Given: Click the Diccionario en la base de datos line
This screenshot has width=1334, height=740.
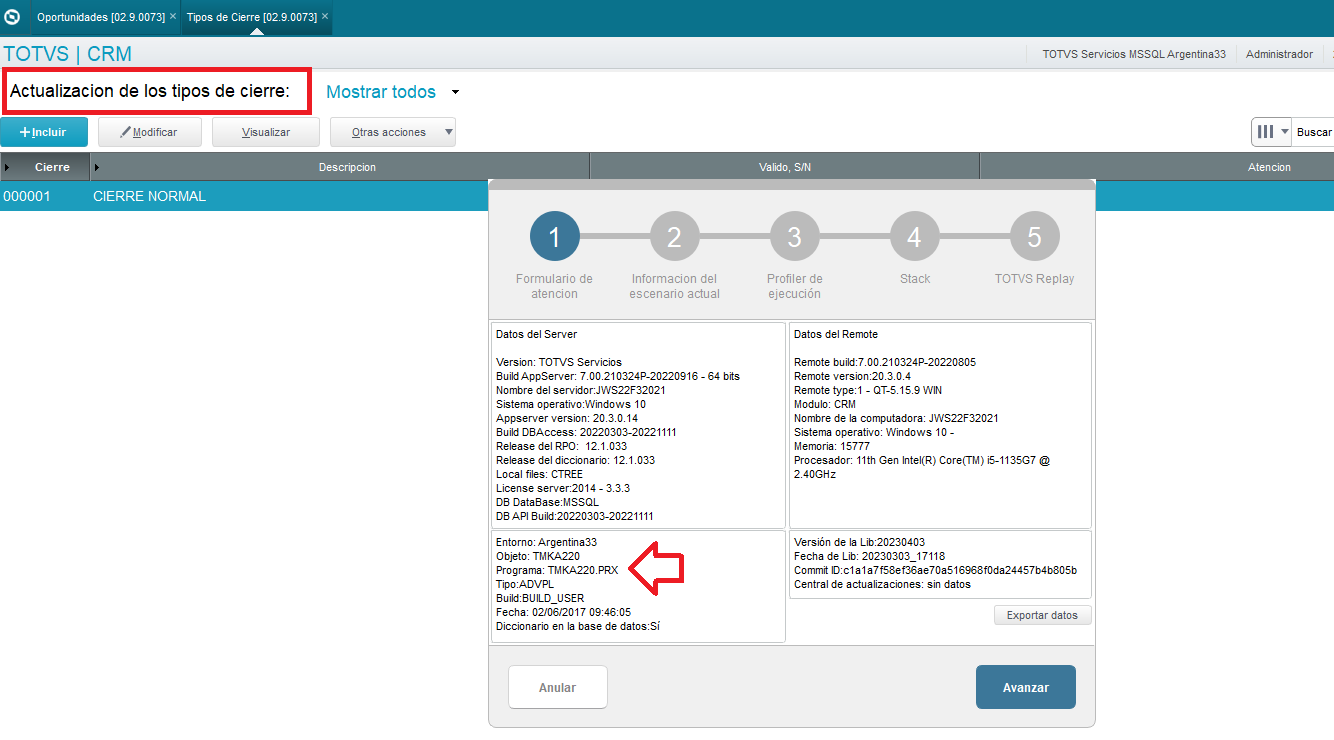Looking at the screenshot, I should click(x=578, y=626).
